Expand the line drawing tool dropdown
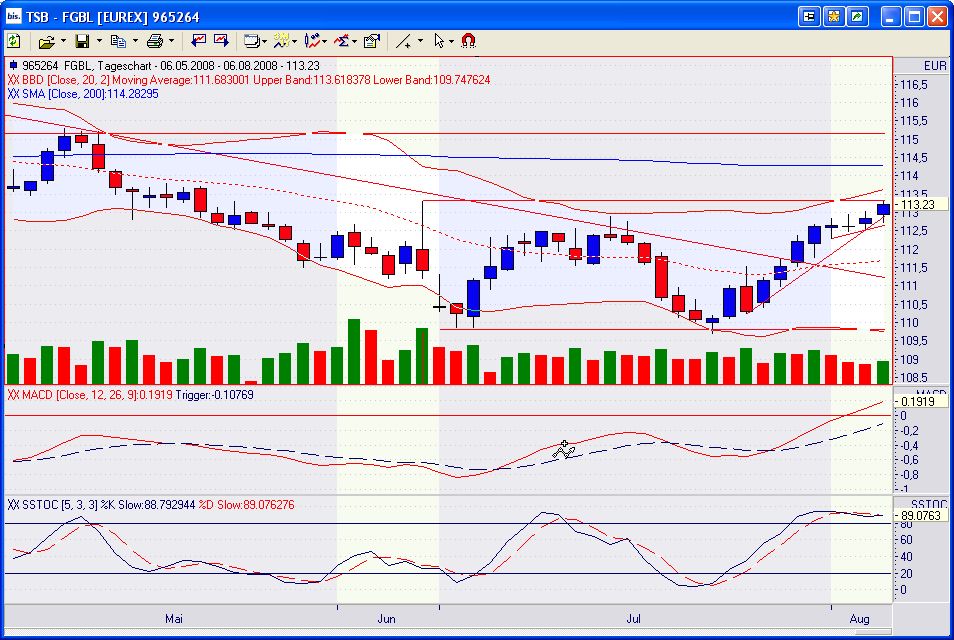The image size is (954, 640). point(420,41)
